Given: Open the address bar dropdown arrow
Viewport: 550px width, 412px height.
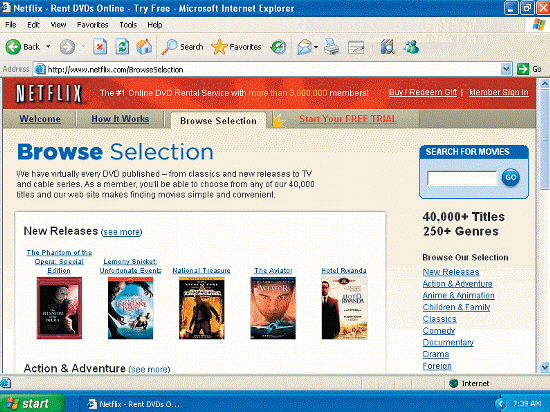Looking at the screenshot, I should tap(506, 69).
